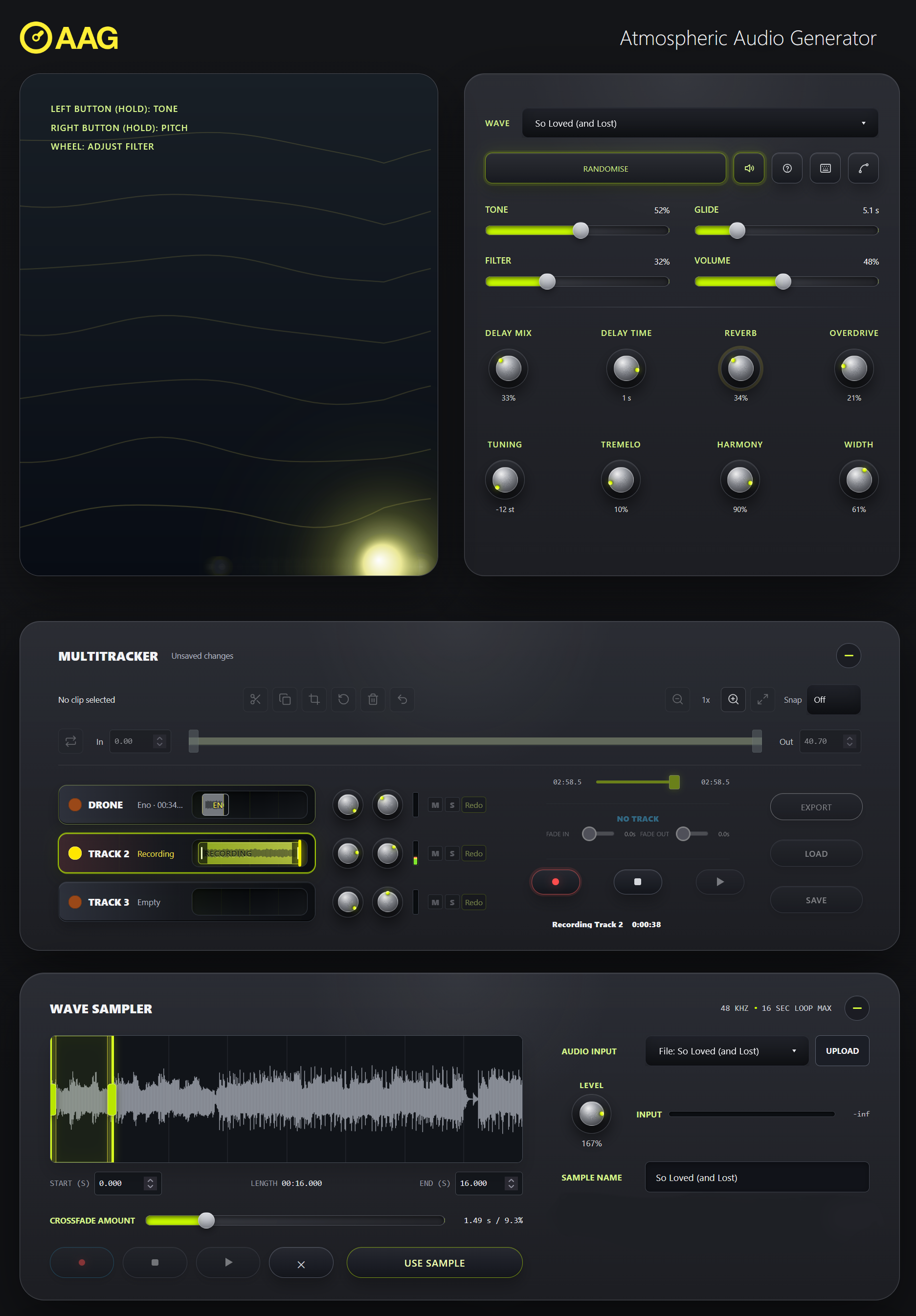Click the Use Sample button

(x=434, y=1263)
